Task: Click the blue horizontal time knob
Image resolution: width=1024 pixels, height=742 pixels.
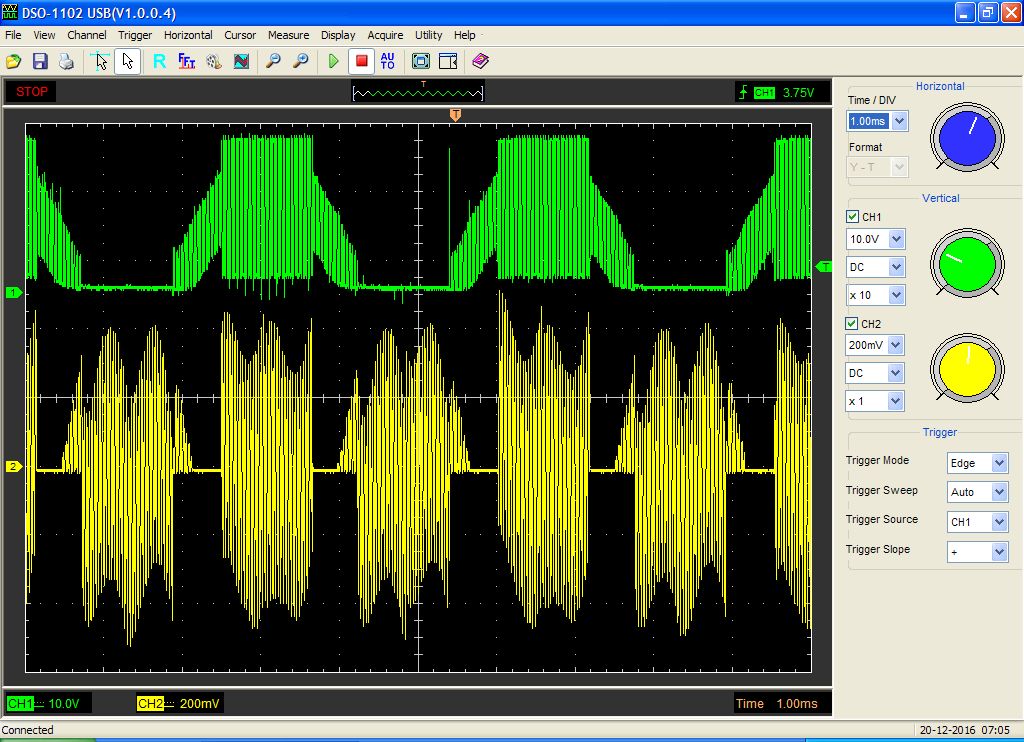Action: pos(967,138)
